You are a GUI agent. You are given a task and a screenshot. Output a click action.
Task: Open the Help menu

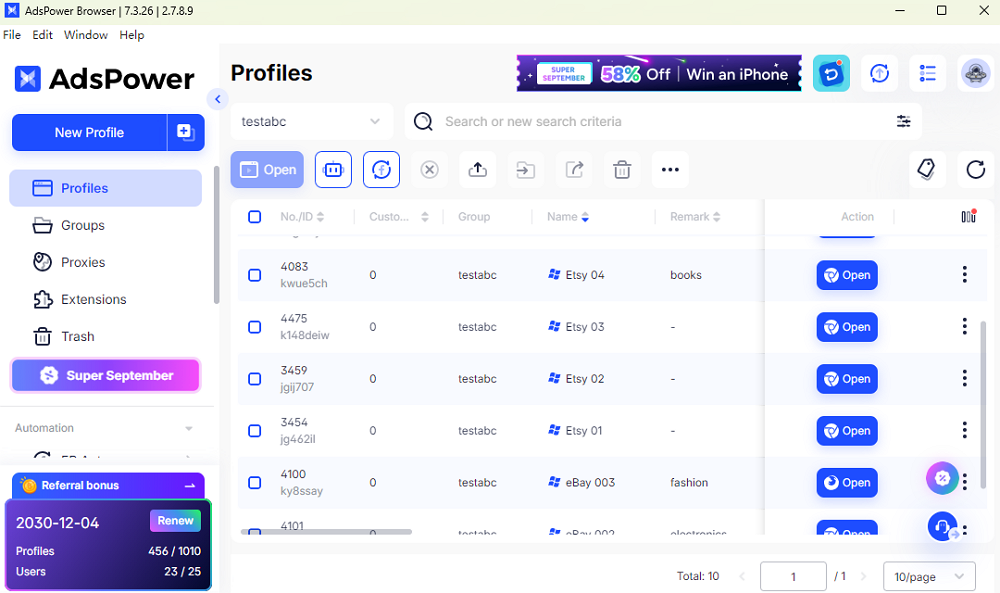pyautogui.click(x=132, y=35)
